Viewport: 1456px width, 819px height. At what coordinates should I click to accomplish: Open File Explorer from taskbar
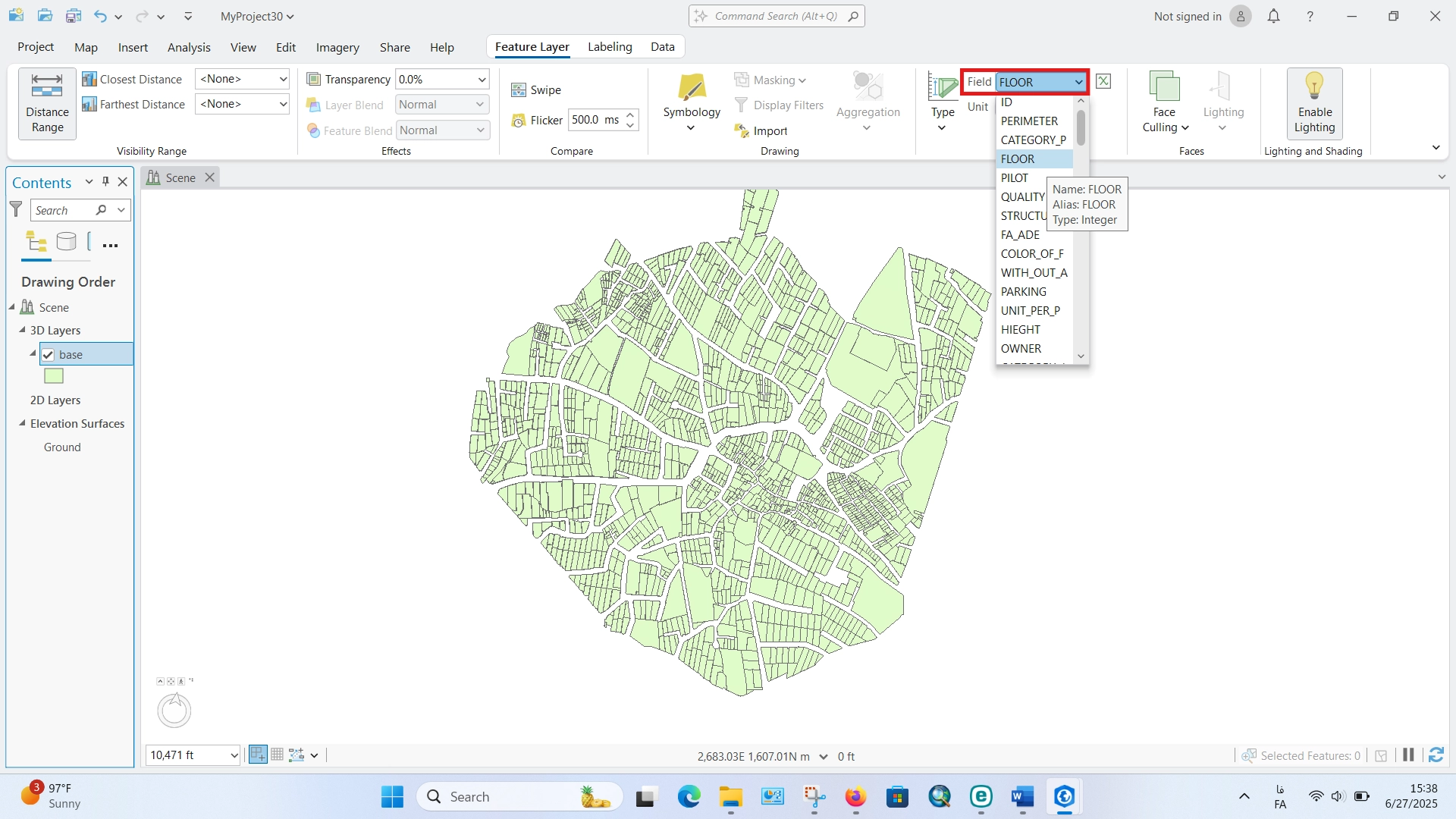(x=730, y=796)
